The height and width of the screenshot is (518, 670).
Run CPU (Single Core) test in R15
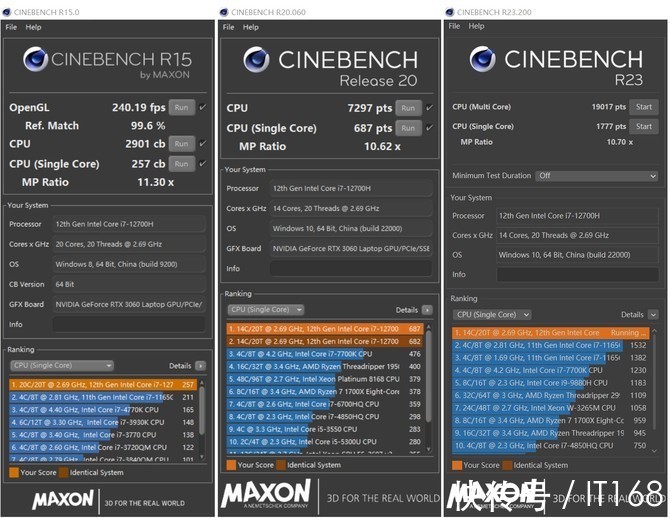tap(182, 164)
